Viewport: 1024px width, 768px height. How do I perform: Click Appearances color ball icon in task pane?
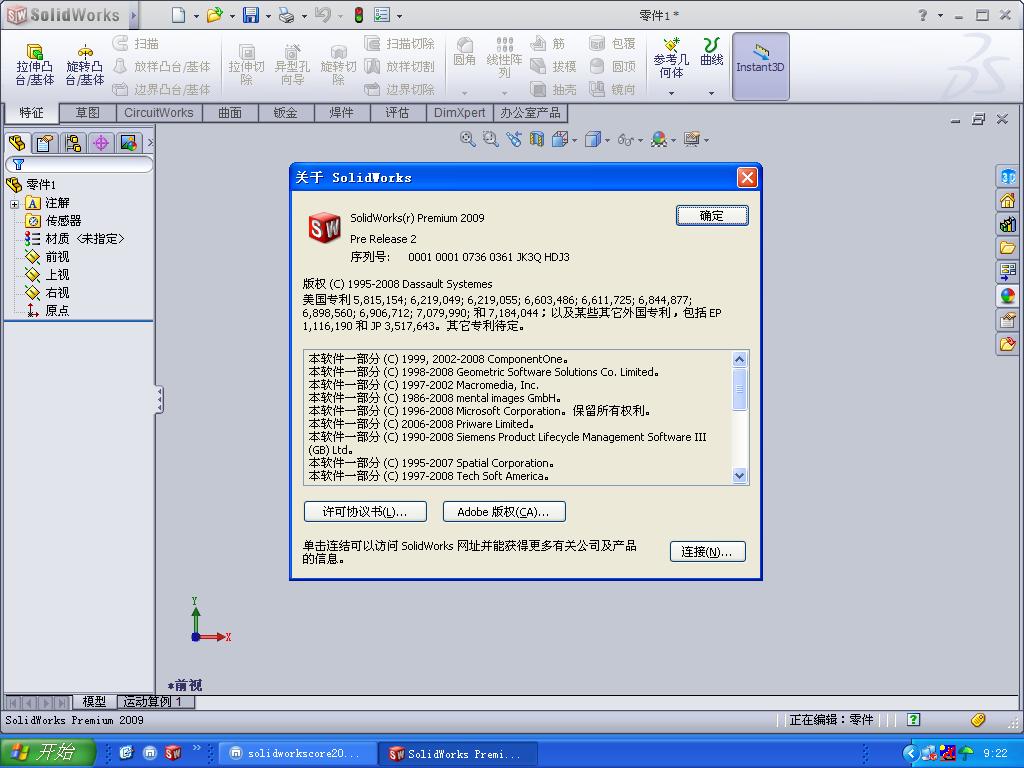tap(1008, 296)
